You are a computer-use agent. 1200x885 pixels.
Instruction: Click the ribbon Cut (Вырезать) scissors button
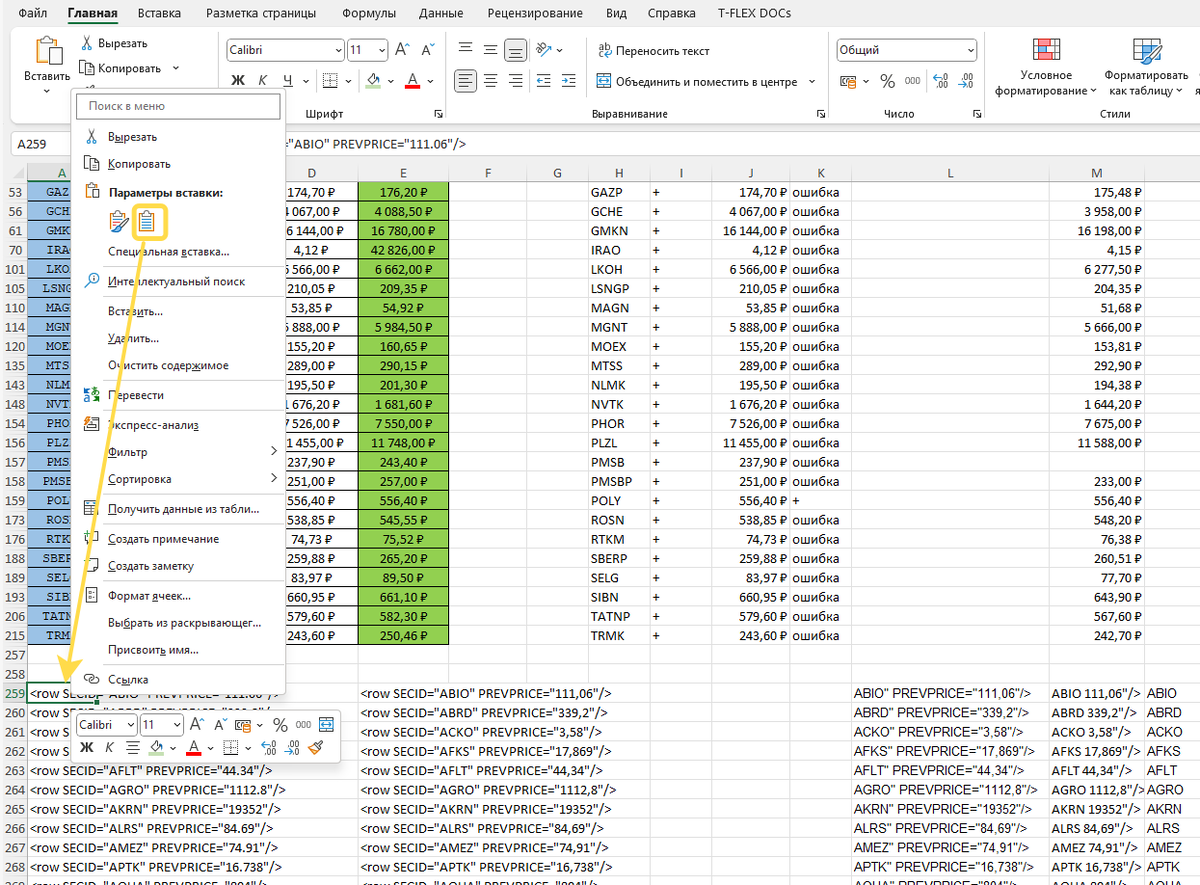114,43
